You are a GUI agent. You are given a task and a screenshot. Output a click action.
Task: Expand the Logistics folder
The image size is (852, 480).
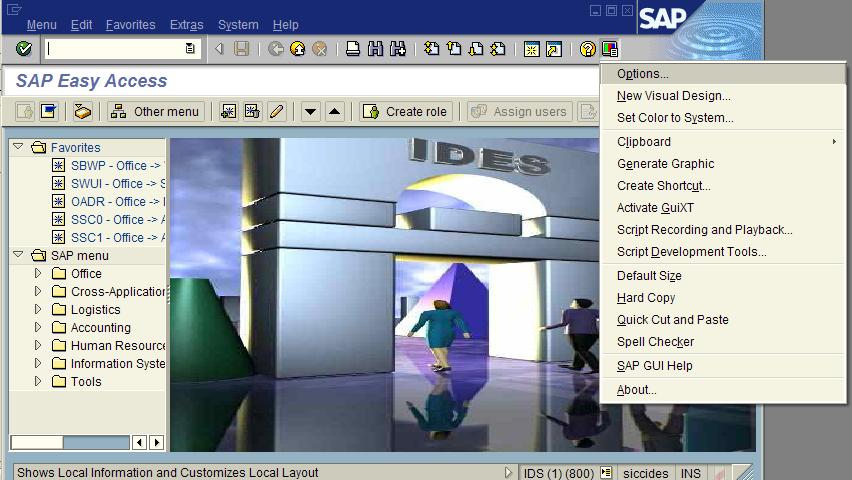pos(37,309)
